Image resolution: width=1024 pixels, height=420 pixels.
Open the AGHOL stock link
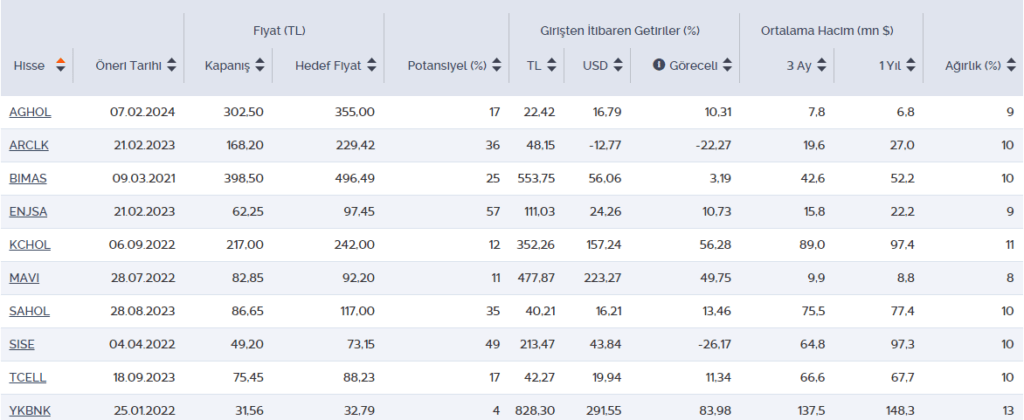30,112
